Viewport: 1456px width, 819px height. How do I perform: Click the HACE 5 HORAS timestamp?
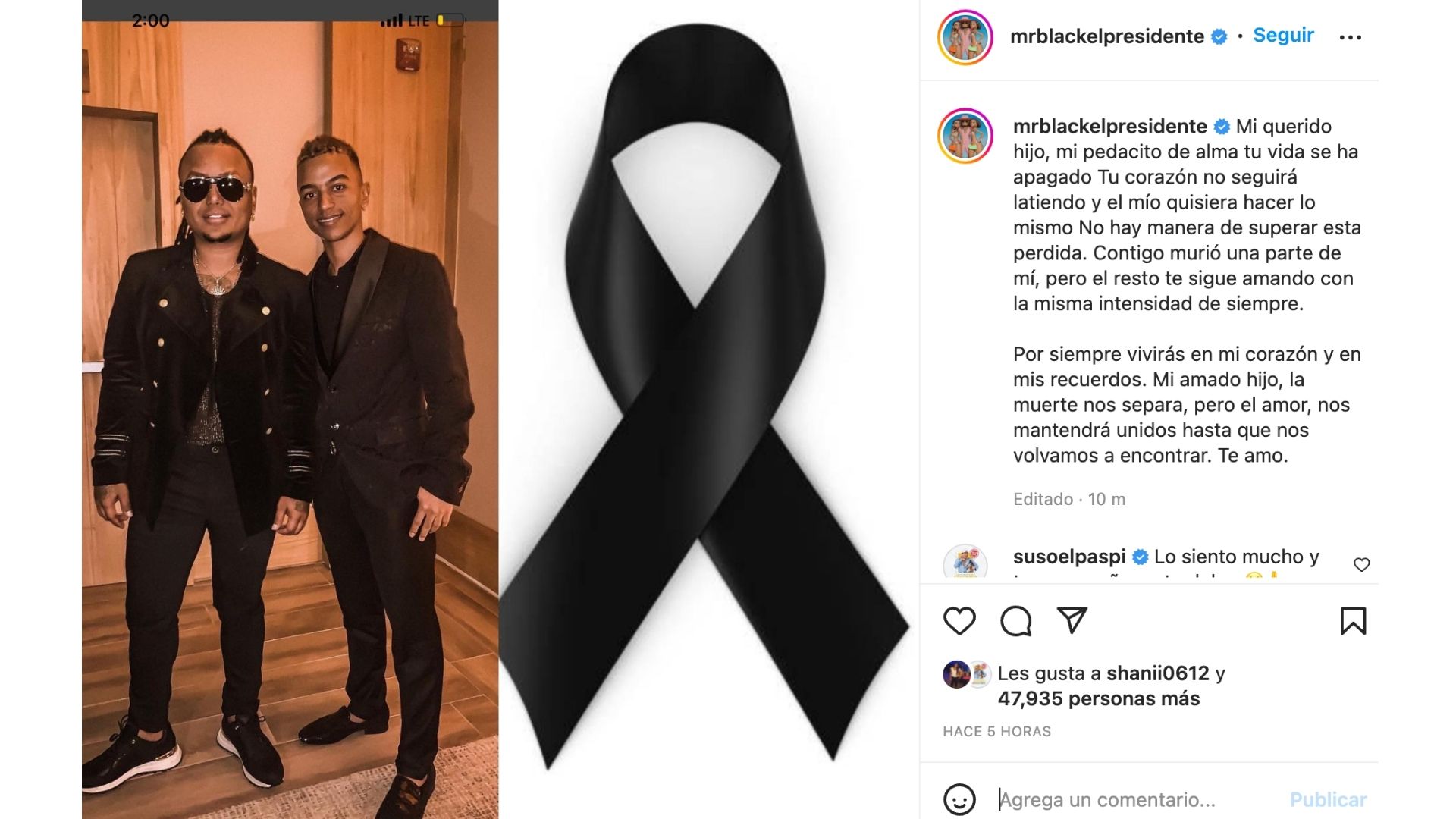tap(997, 732)
